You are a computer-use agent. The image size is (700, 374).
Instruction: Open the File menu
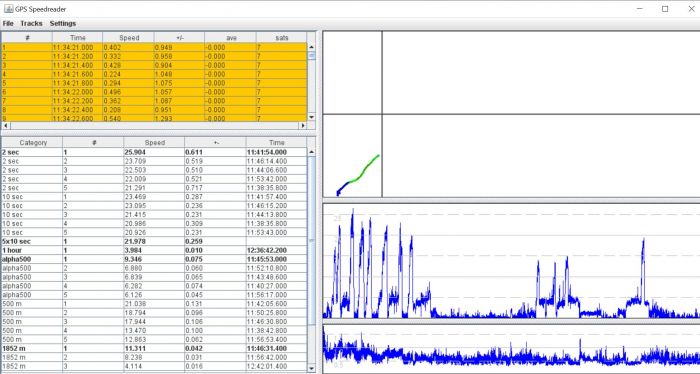pyautogui.click(x=8, y=23)
